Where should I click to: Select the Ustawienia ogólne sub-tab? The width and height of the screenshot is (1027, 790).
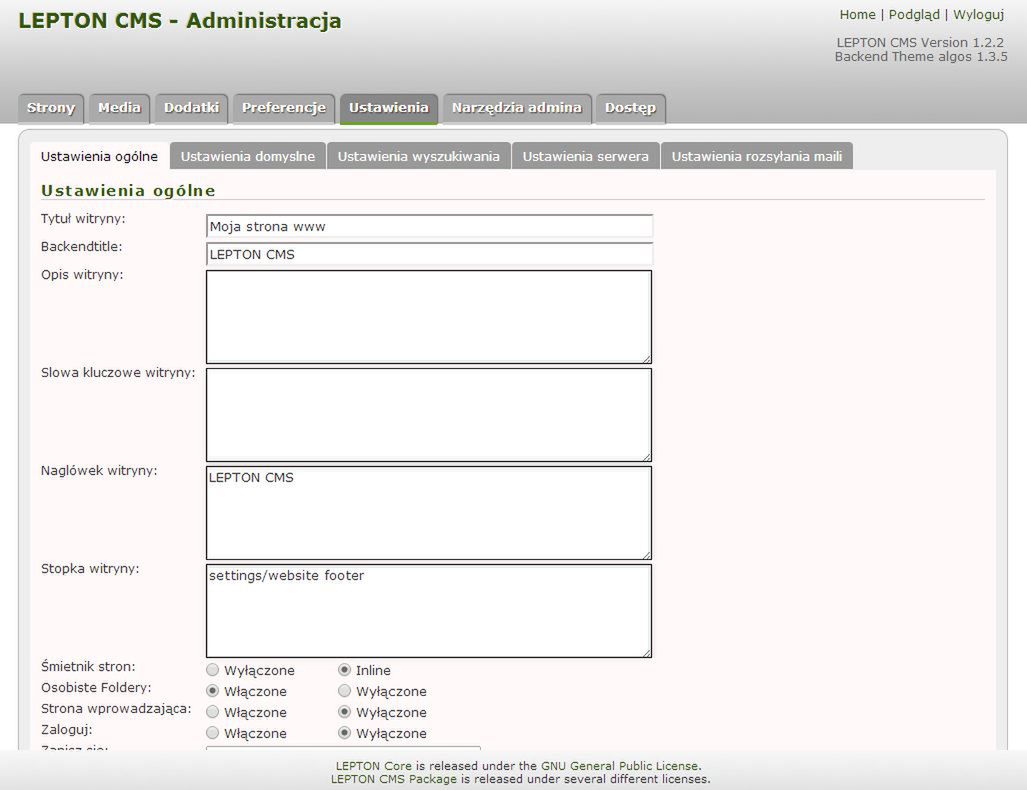coord(100,157)
